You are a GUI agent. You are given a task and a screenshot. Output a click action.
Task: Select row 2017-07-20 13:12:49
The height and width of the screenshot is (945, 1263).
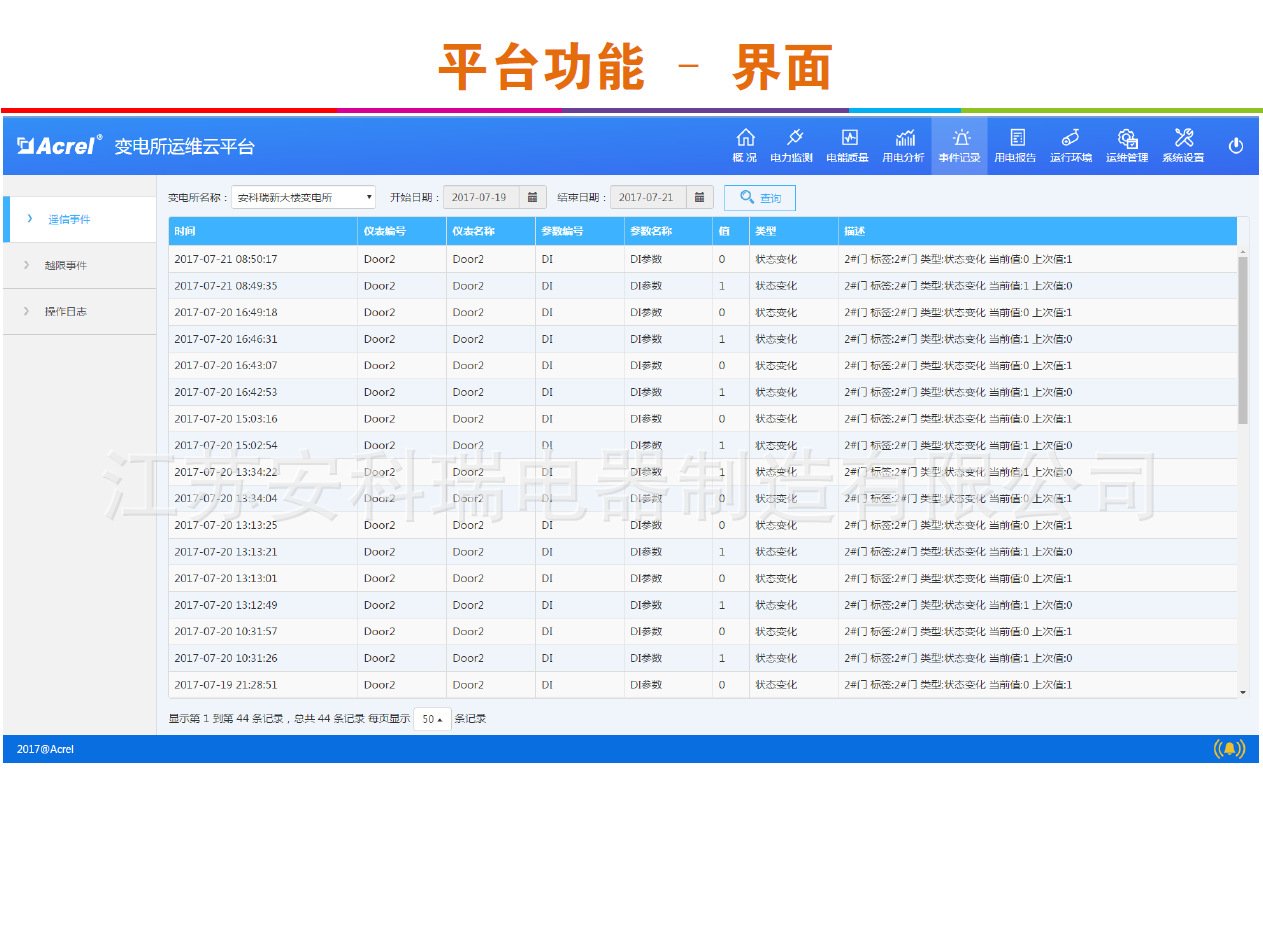tap(703, 605)
